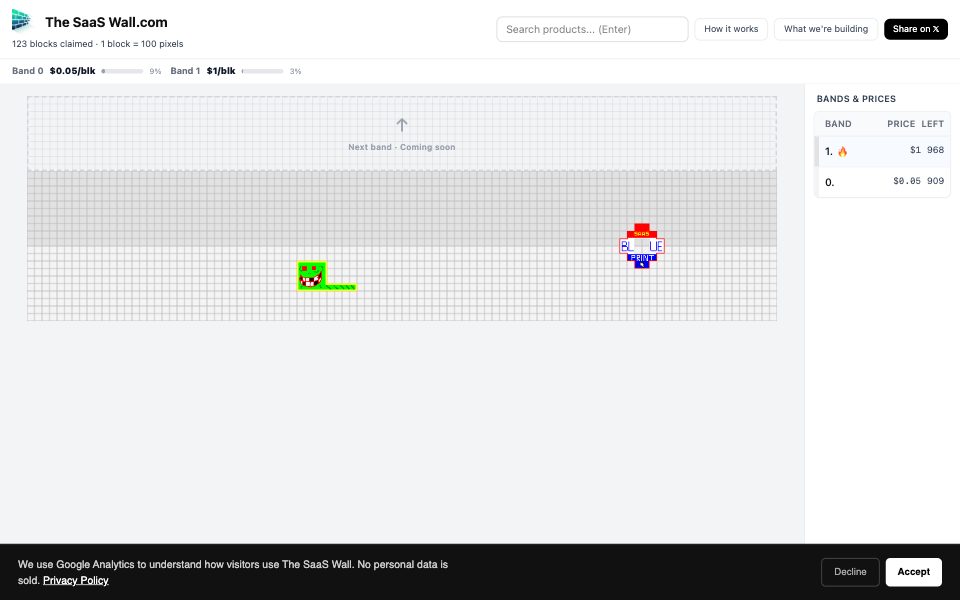This screenshot has width=960, height=600.
Task: Select band 0 row in Bands & Prices
Action: click(x=882, y=182)
